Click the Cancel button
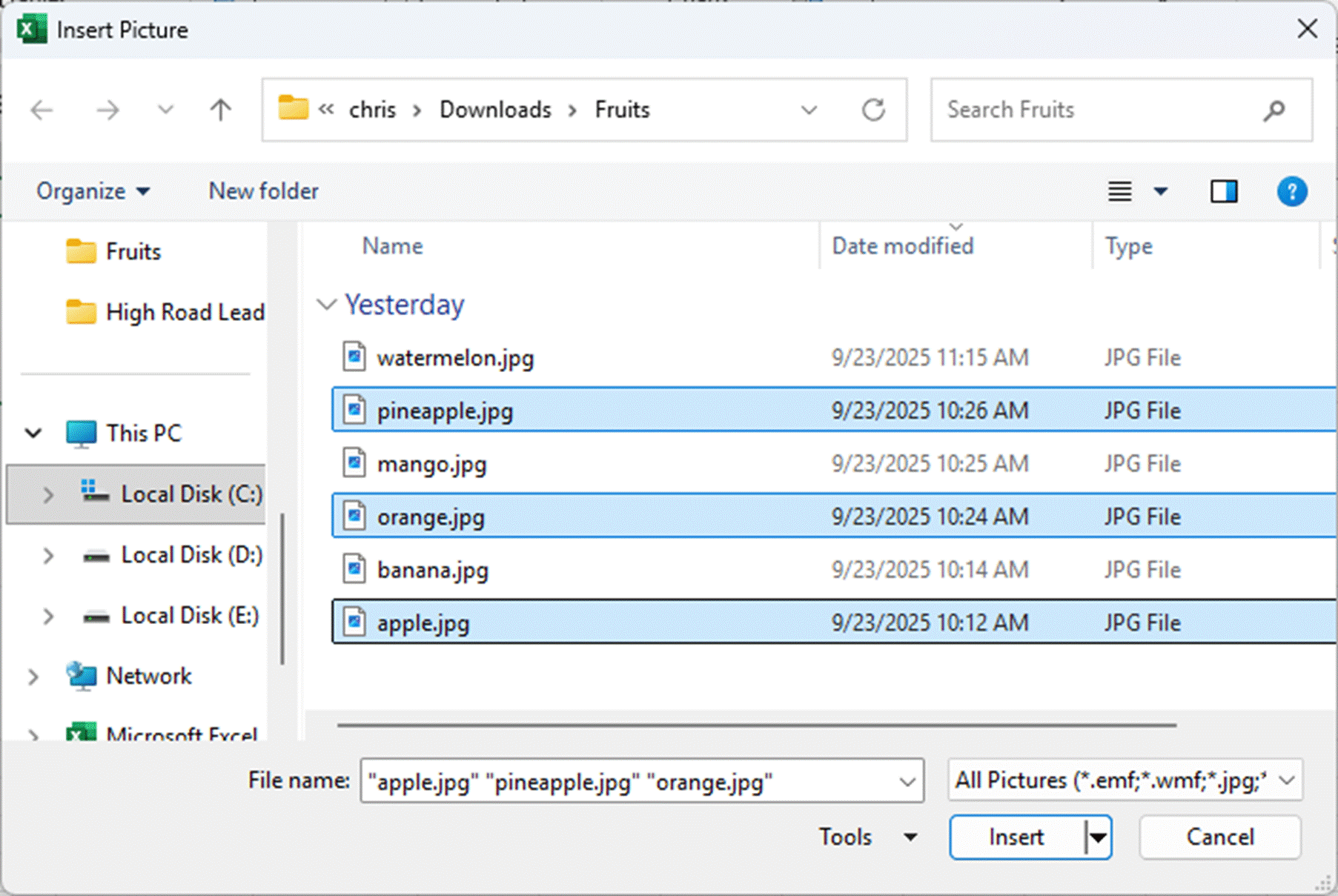The width and height of the screenshot is (1338, 896). [1219, 837]
